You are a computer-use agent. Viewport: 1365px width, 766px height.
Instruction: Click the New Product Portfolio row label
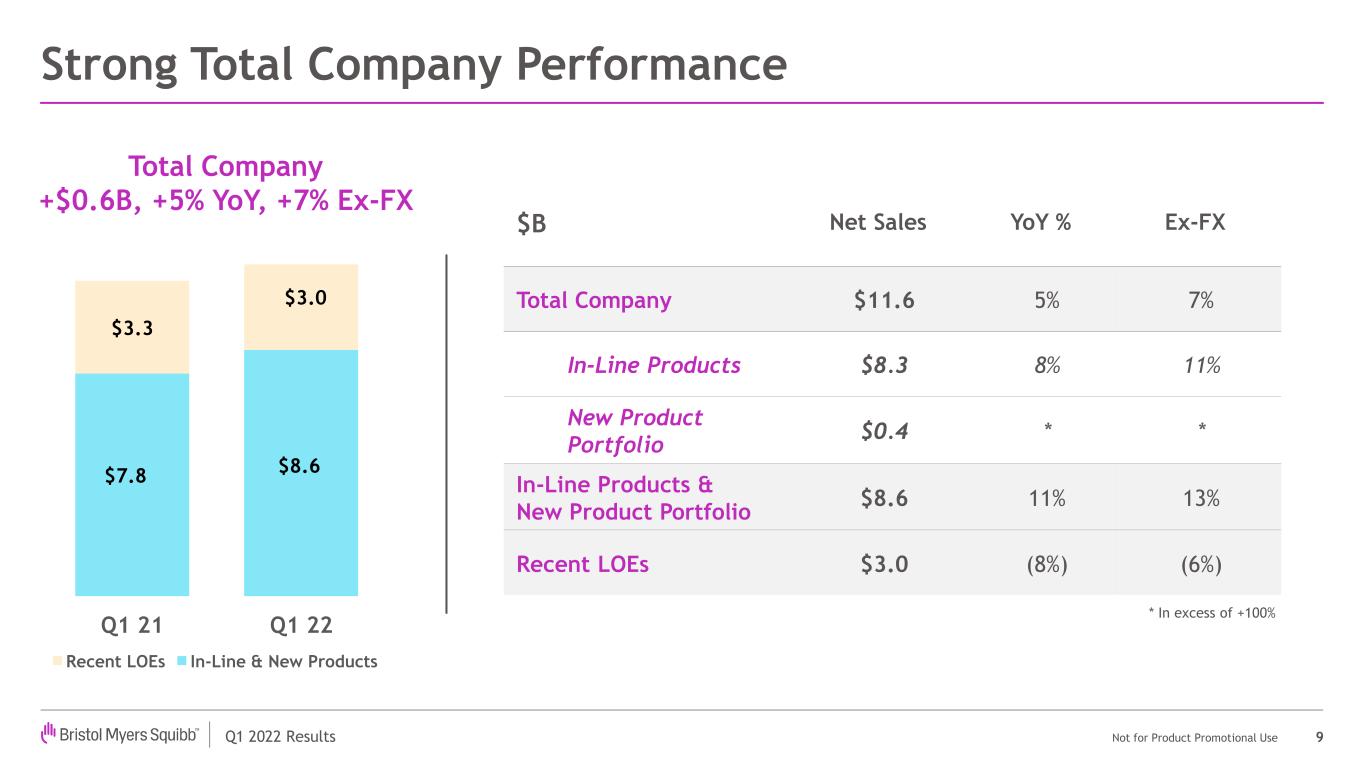pyautogui.click(x=635, y=431)
